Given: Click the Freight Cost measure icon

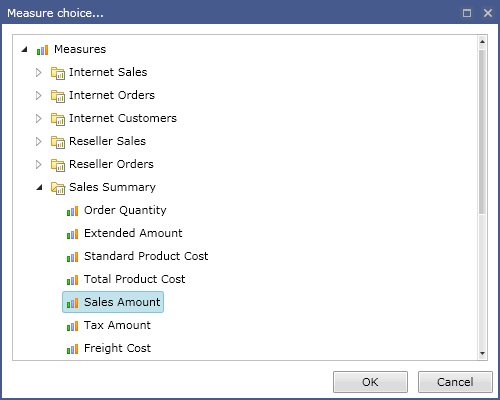Looking at the screenshot, I should pos(72,349).
